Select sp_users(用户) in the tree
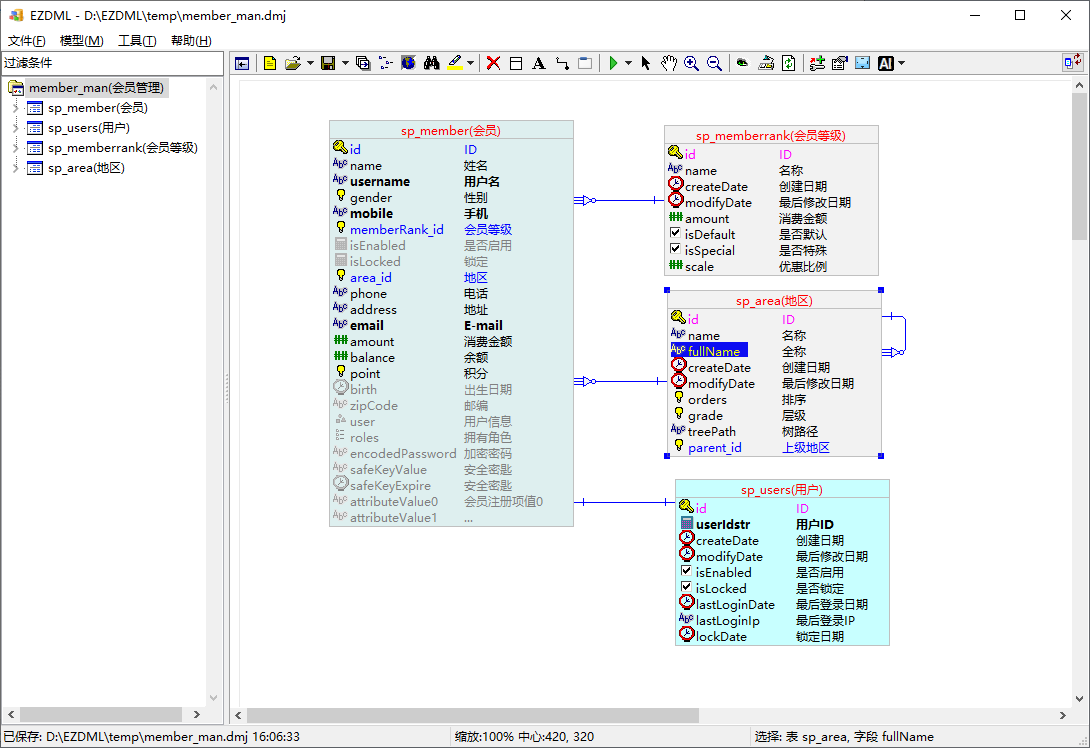Screen dimensions: 1090x748 tap(88, 128)
